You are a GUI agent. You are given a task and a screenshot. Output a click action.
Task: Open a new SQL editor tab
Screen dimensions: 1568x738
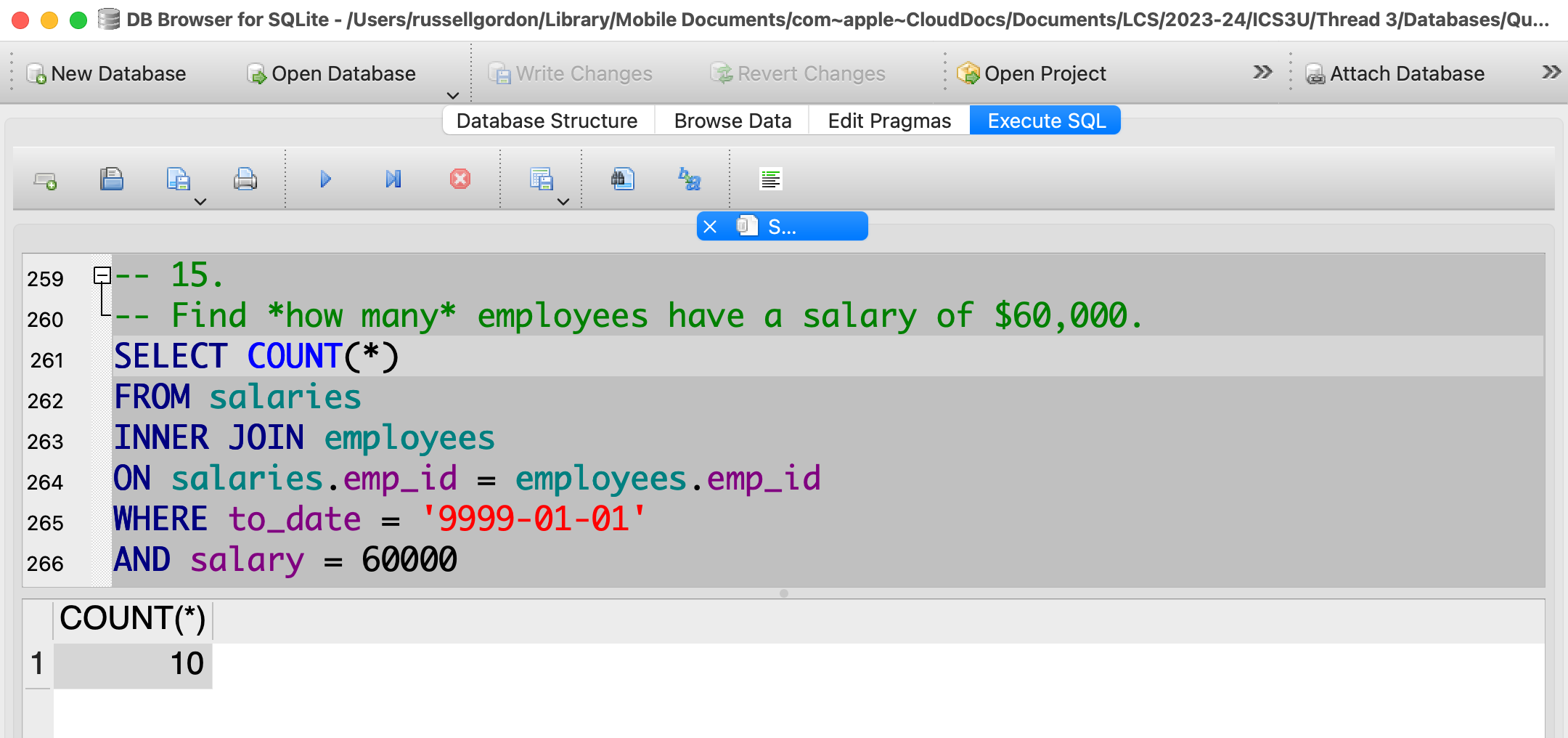click(x=45, y=180)
